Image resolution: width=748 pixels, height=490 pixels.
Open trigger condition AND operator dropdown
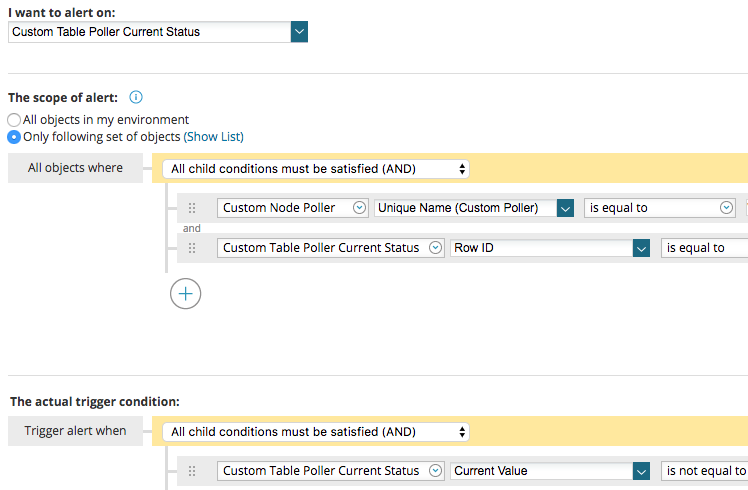[316, 432]
